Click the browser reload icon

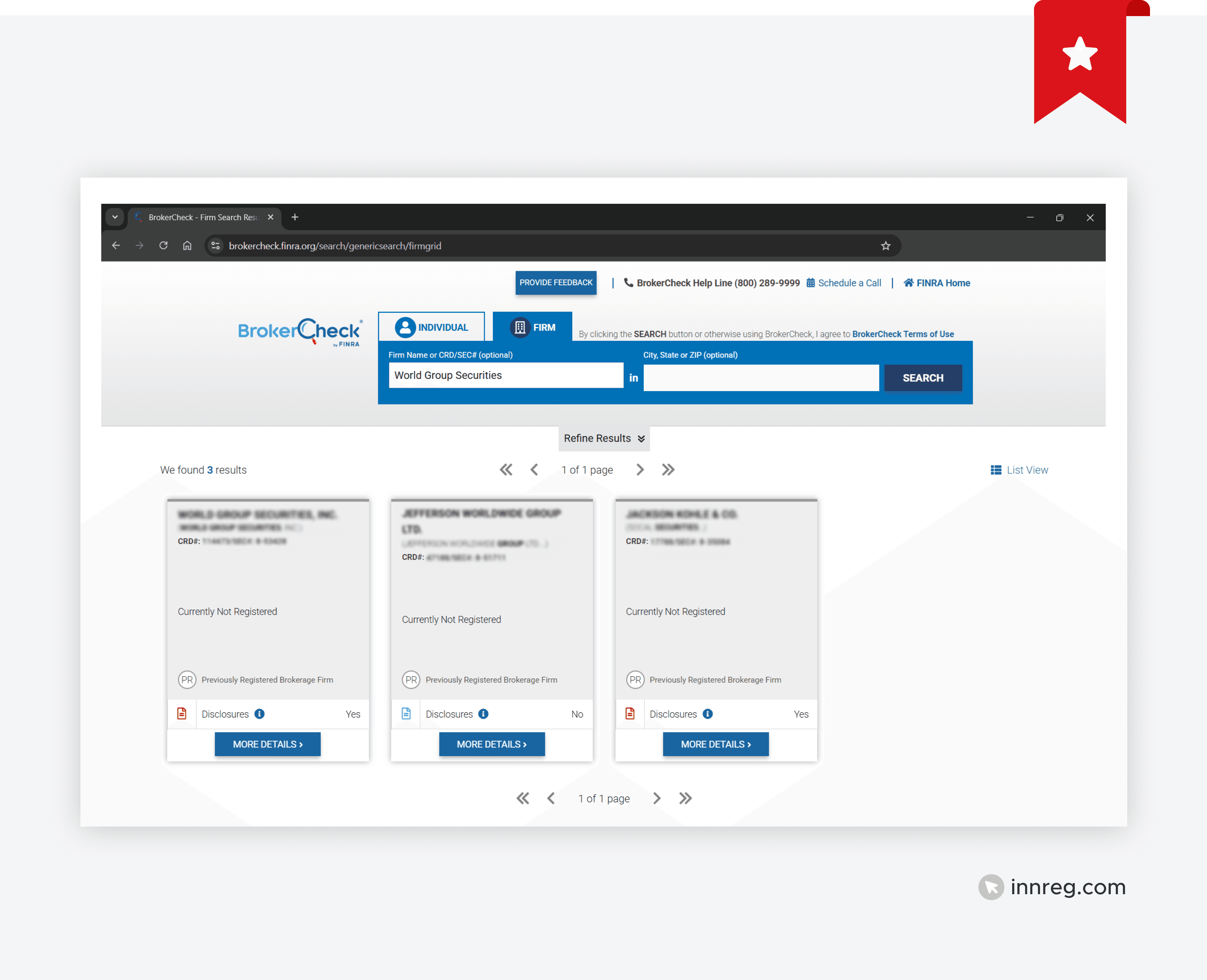163,246
